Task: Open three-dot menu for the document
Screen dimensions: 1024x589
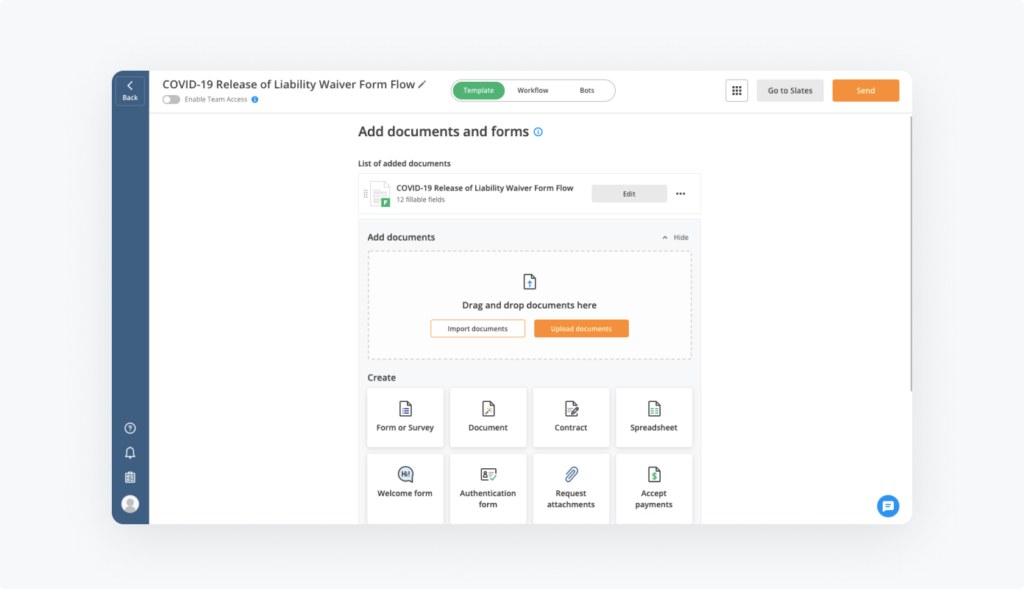Action: [680, 194]
